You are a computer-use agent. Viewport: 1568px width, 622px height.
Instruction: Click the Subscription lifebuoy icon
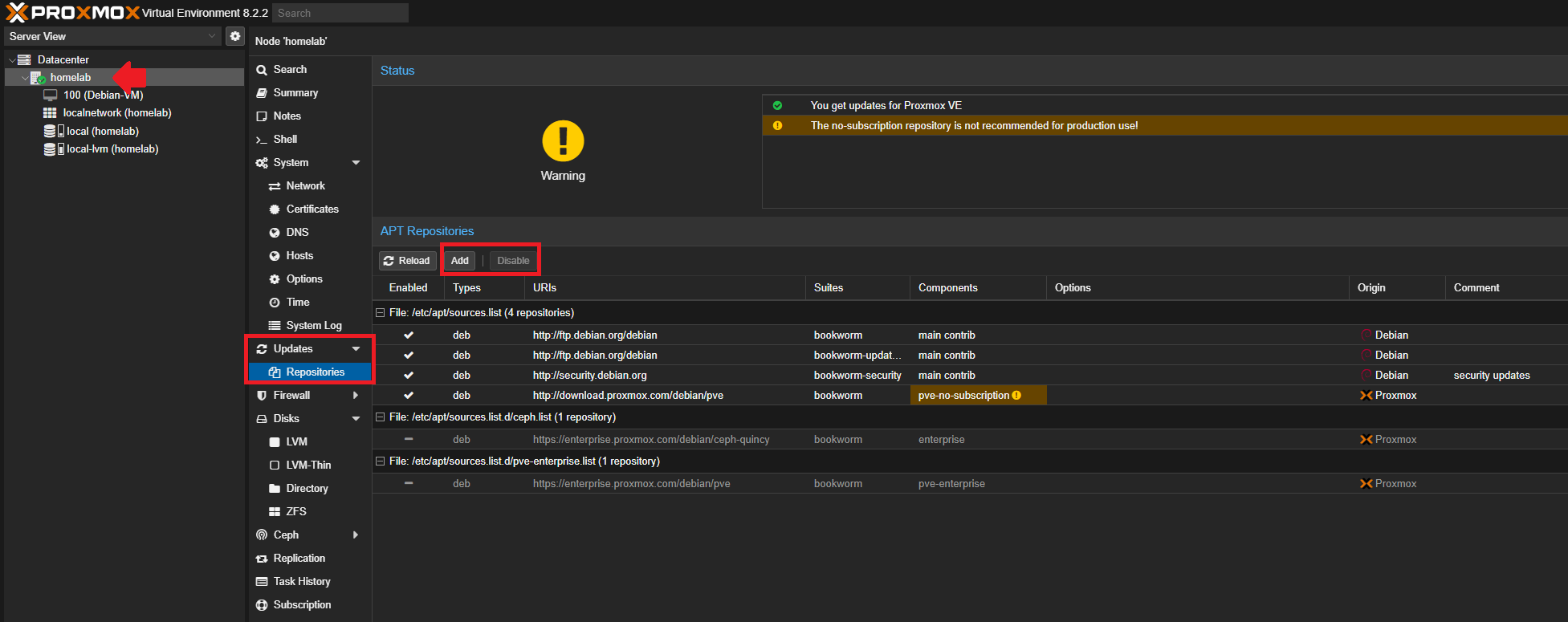(x=262, y=605)
